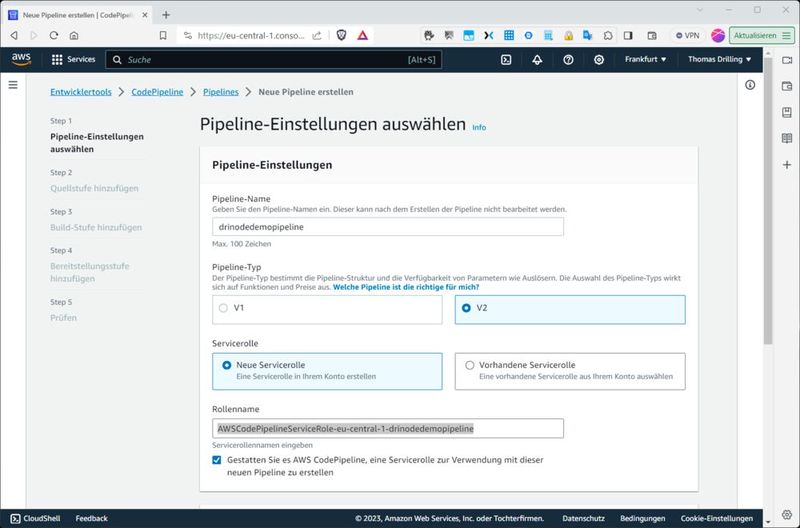
Task: Click the Pipeline-Name input field
Action: click(x=388, y=227)
